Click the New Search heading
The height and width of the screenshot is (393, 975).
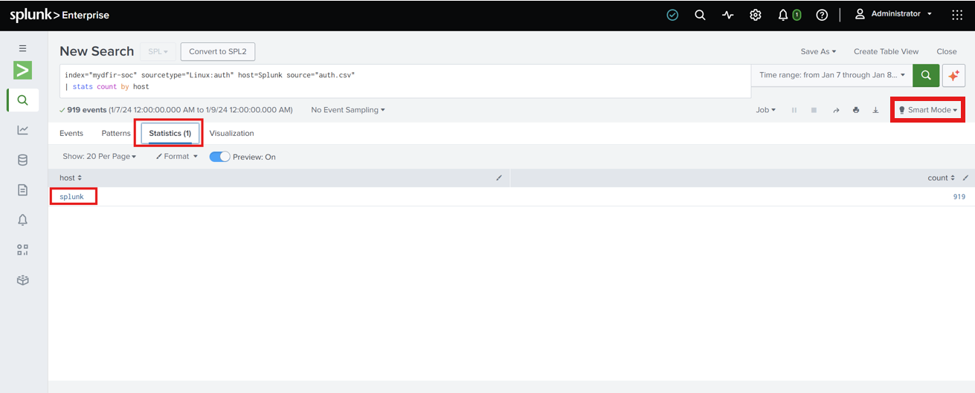pos(97,51)
